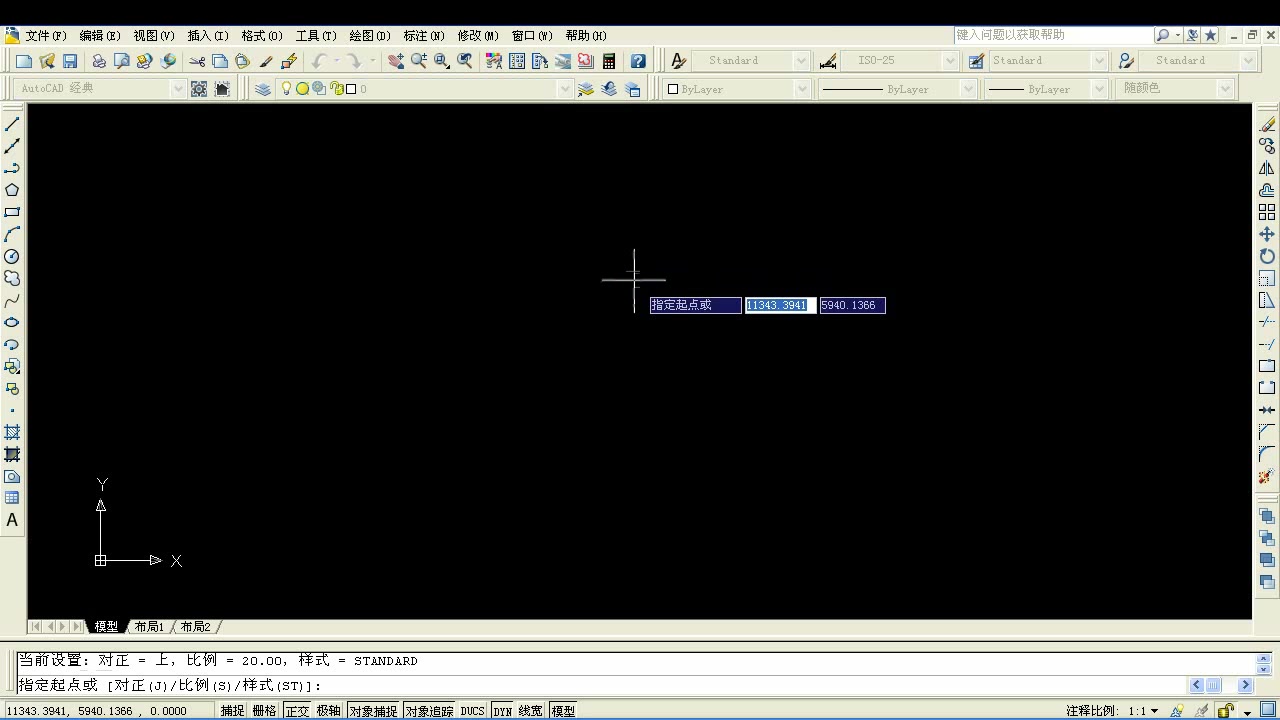Click the dynamic input X value 11343.3941
1280x720 pixels.
[x=780, y=305]
